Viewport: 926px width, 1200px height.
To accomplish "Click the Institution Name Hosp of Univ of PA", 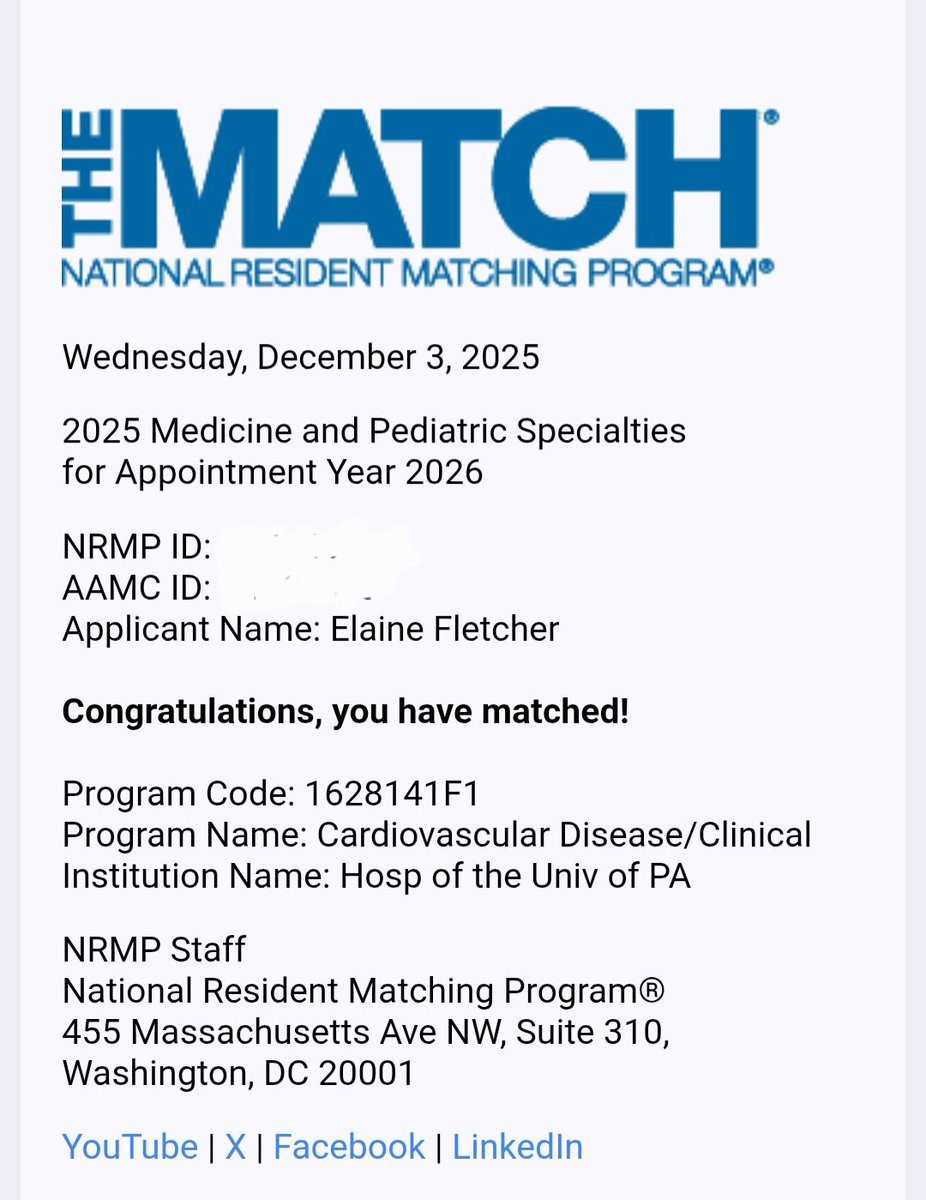I will [376, 875].
